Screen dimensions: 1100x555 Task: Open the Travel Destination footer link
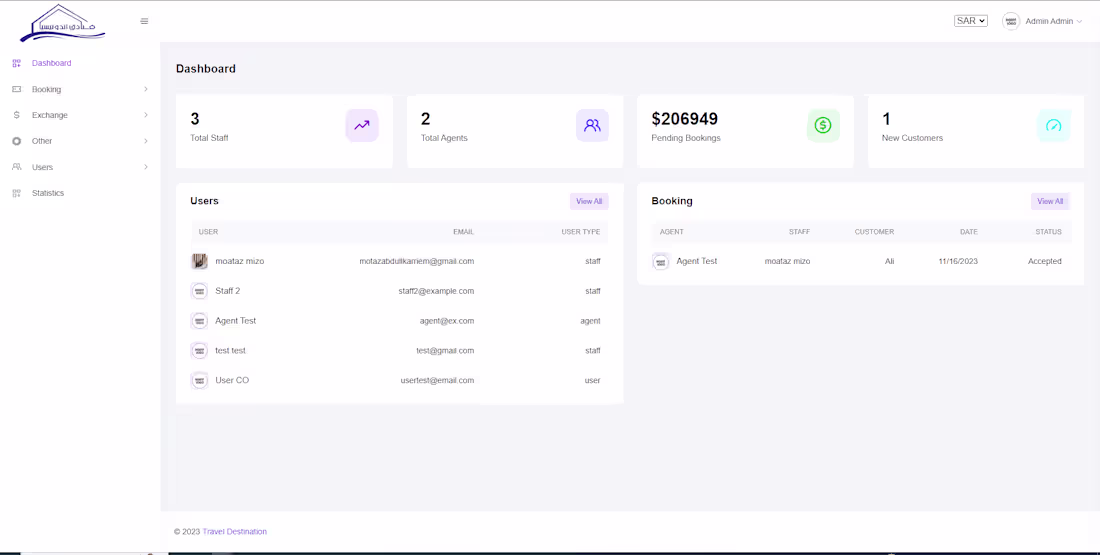coord(234,532)
